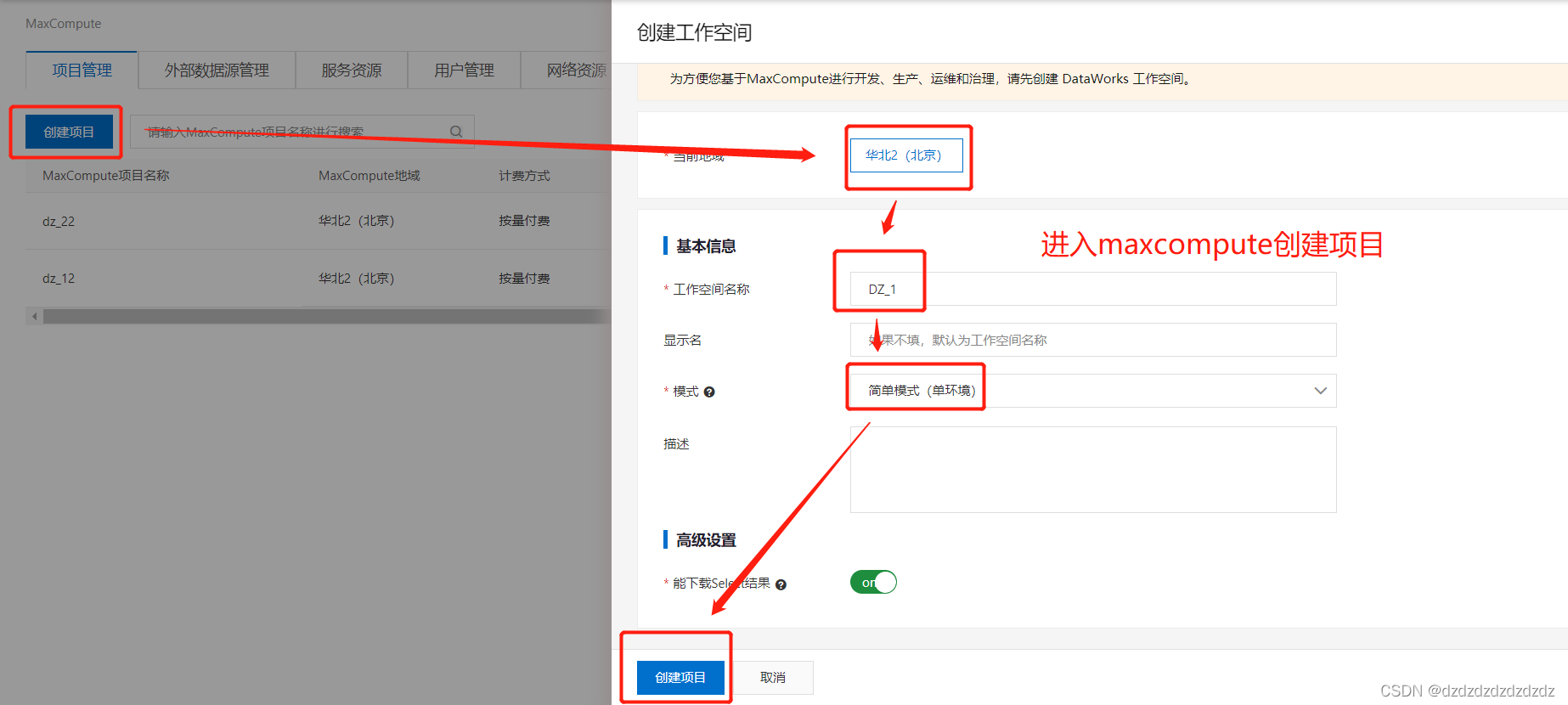
Task: Click the MaxCompute breadcrumb title
Action: (63, 24)
